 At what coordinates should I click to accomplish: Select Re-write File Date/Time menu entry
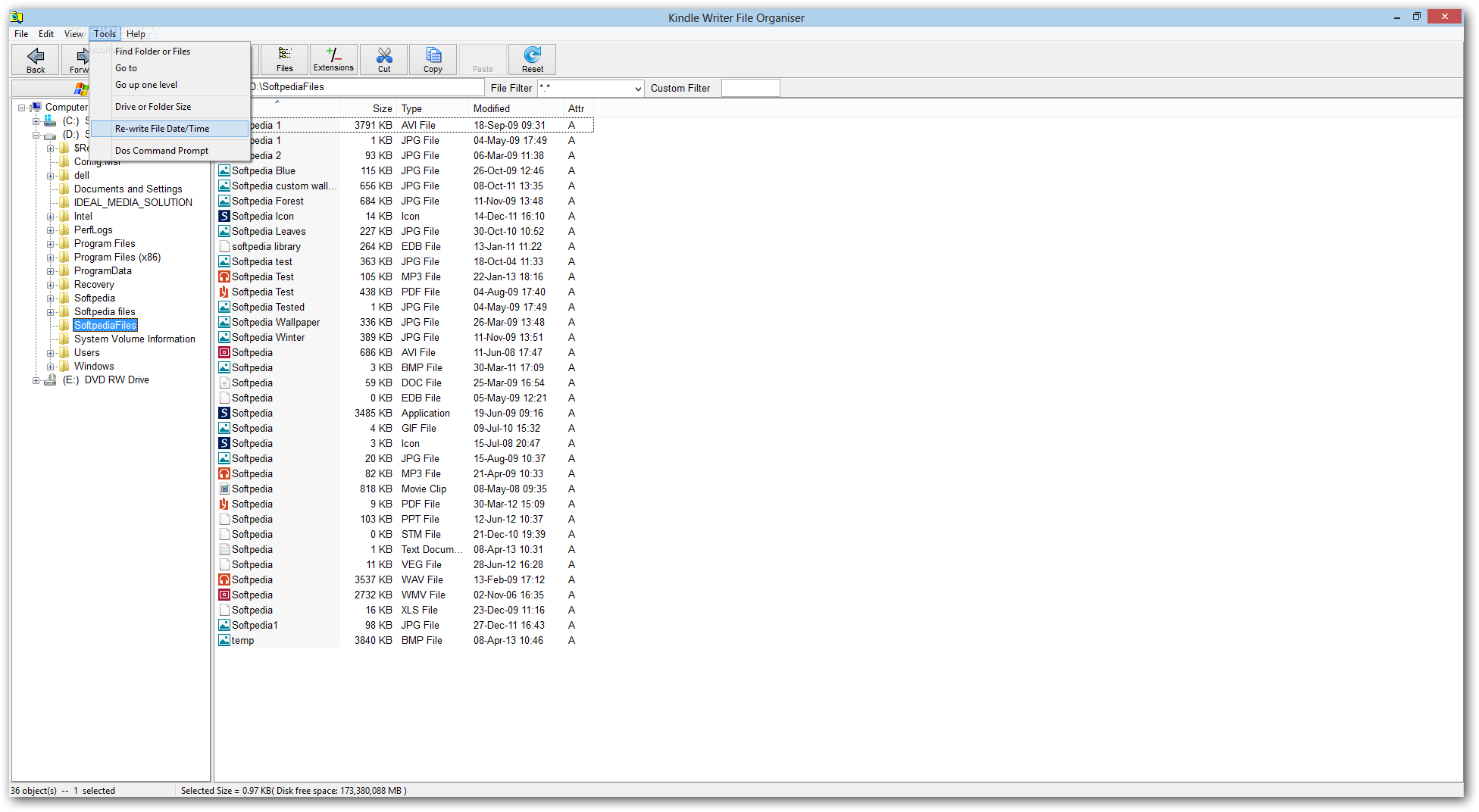click(170, 129)
